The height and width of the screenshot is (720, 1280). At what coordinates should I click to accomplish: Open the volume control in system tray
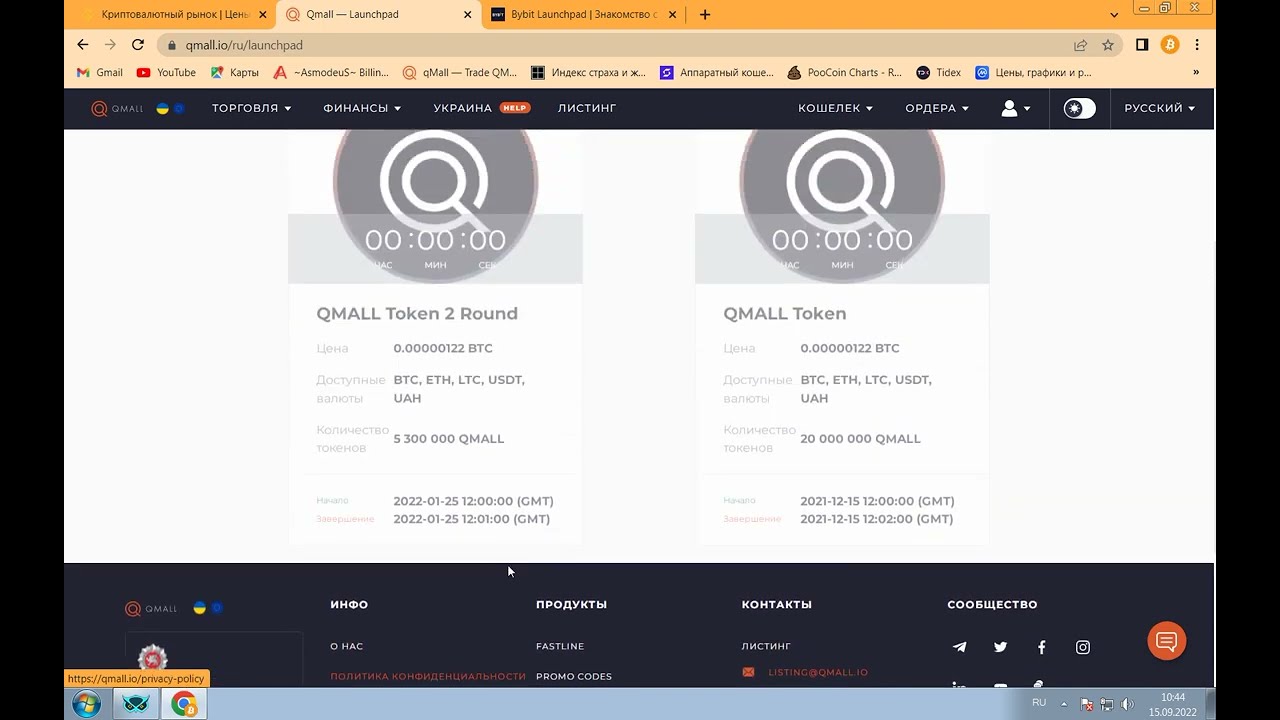(x=1128, y=704)
